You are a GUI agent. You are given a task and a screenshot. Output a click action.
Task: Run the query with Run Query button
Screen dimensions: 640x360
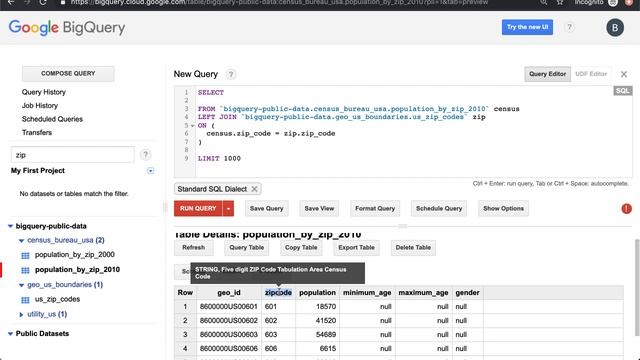coord(198,209)
